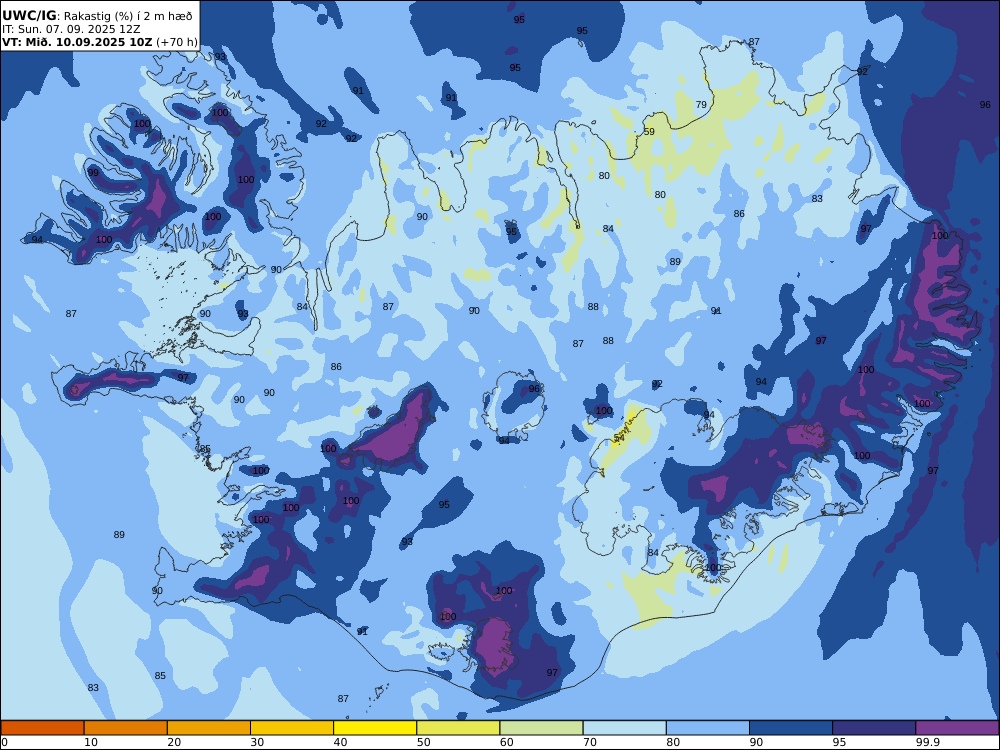
Task: Click the 79 humidity value in northeast
Action: click(701, 105)
